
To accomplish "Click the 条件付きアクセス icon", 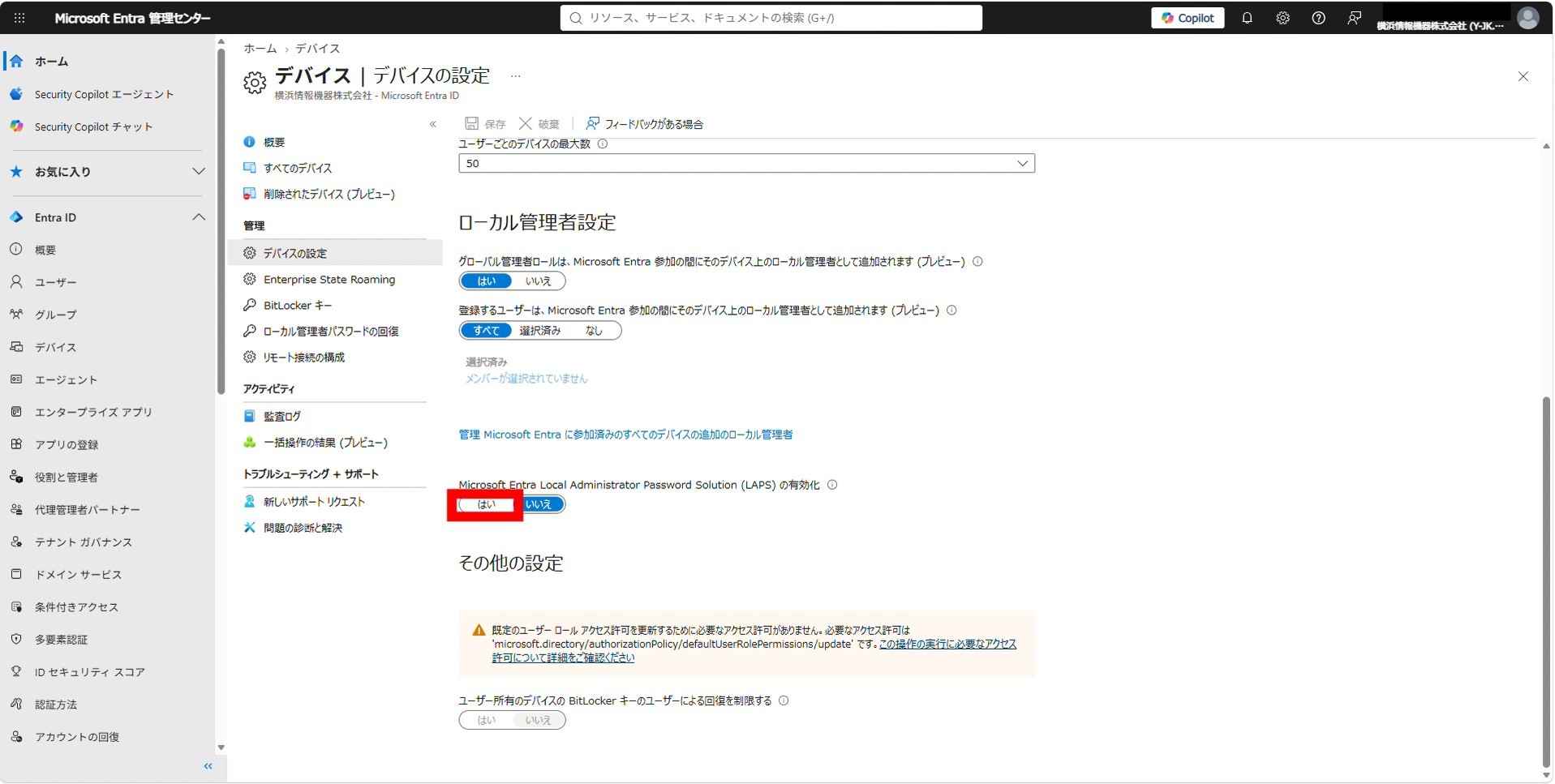I will (16, 606).
